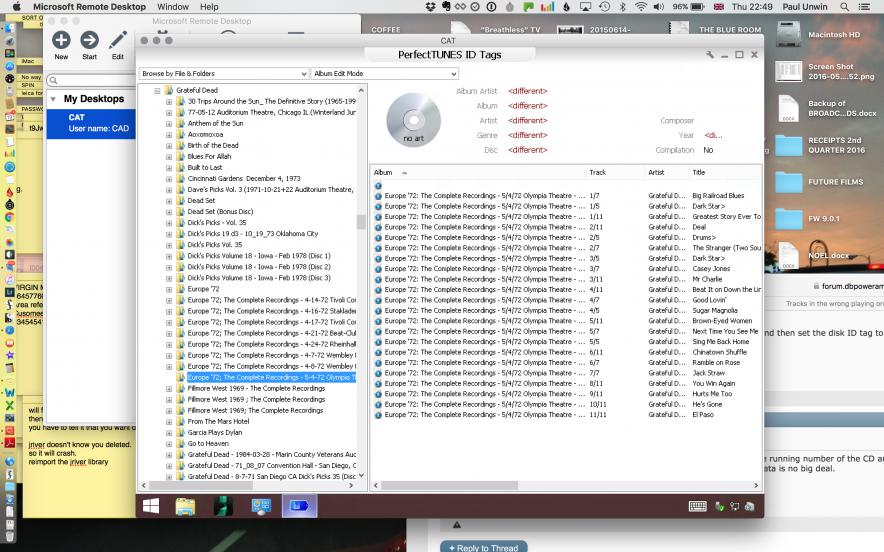Open the 'Browse by File & Folders' dropdown

pyautogui.click(x=224, y=73)
